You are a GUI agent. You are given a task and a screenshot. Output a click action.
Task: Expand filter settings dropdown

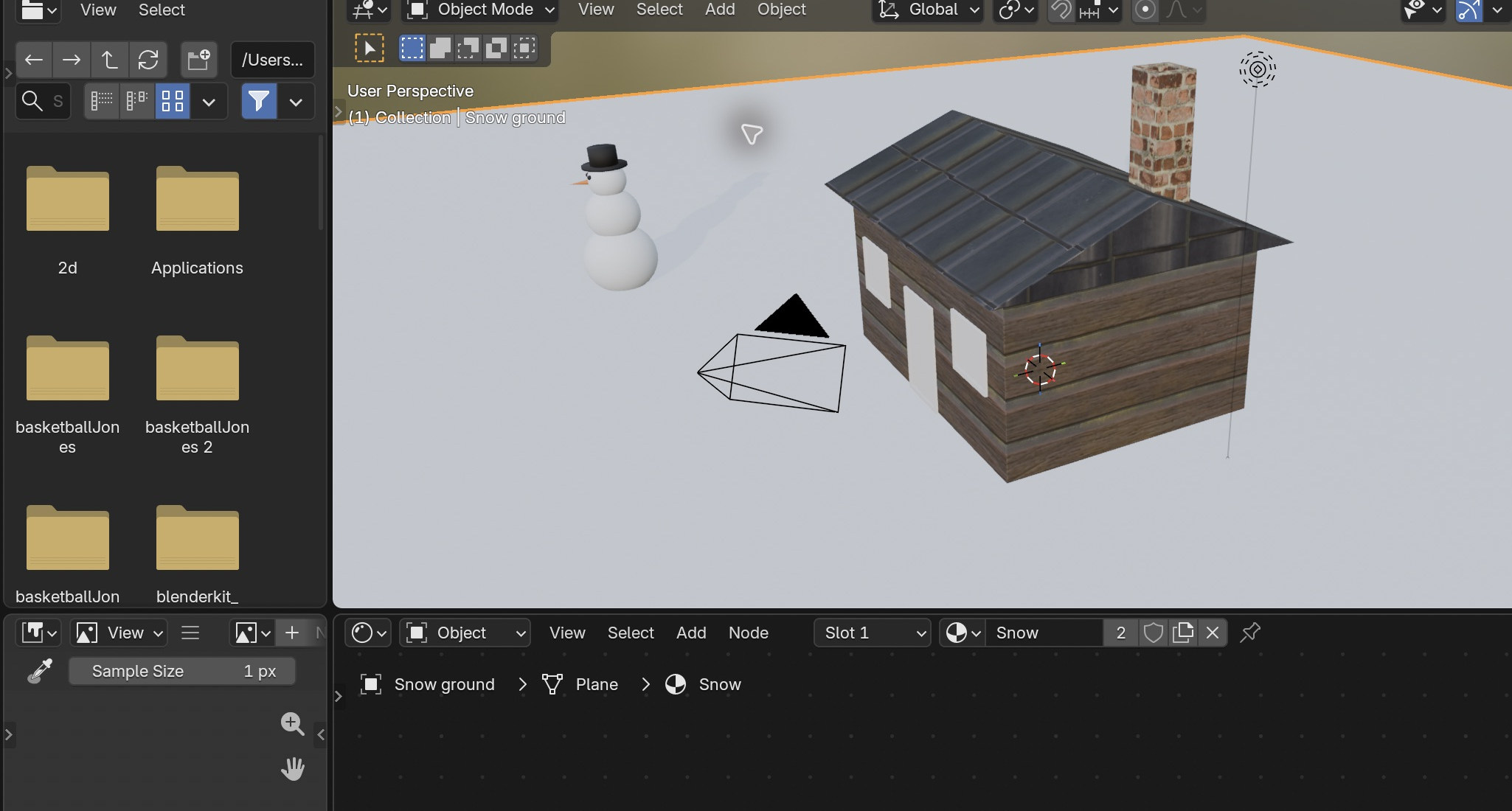coord(296,101)
